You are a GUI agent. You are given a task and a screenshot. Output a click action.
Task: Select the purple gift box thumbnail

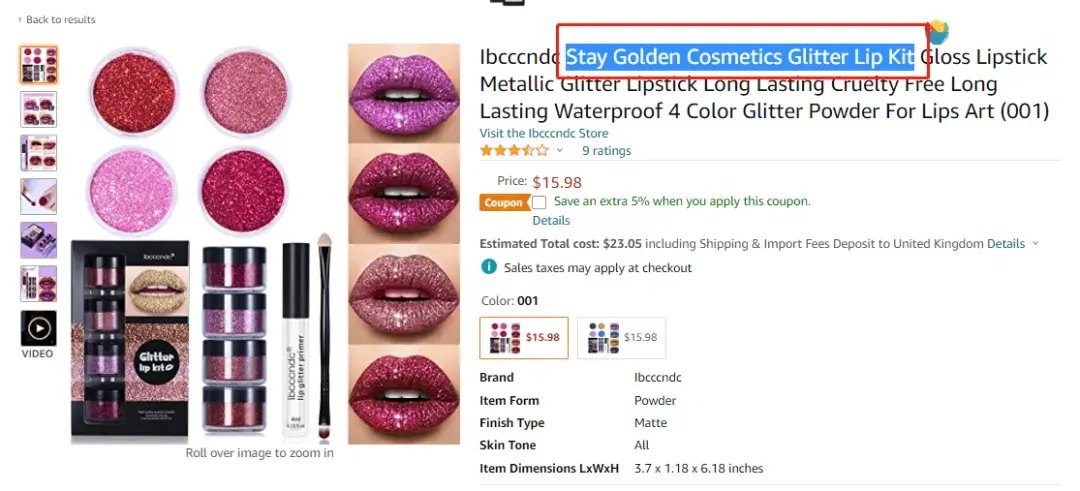[39, 240]
